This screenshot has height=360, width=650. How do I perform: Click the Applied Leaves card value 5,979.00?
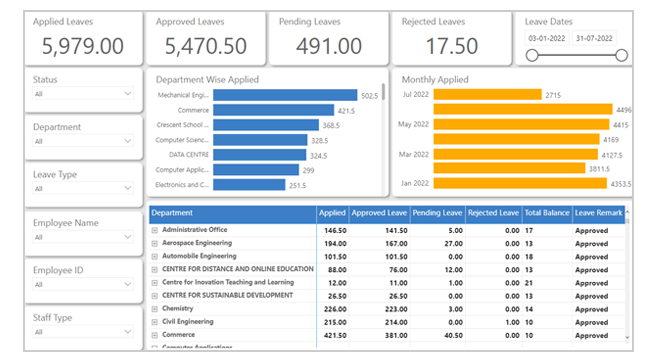83,46
